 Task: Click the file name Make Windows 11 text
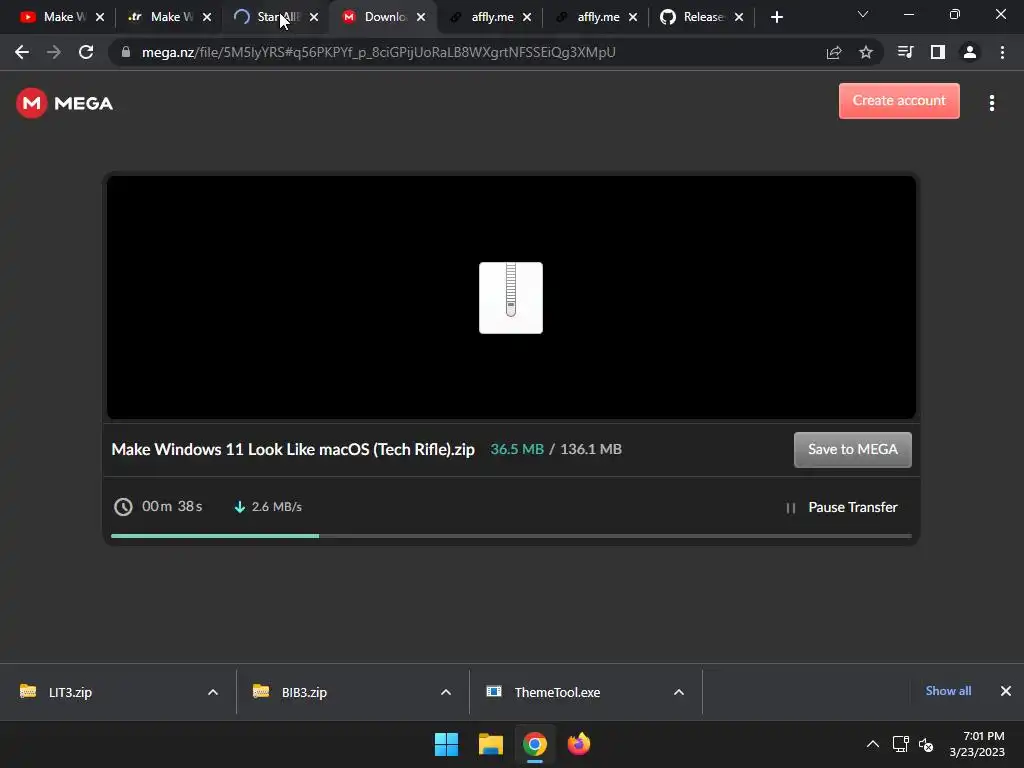point(293,449)
